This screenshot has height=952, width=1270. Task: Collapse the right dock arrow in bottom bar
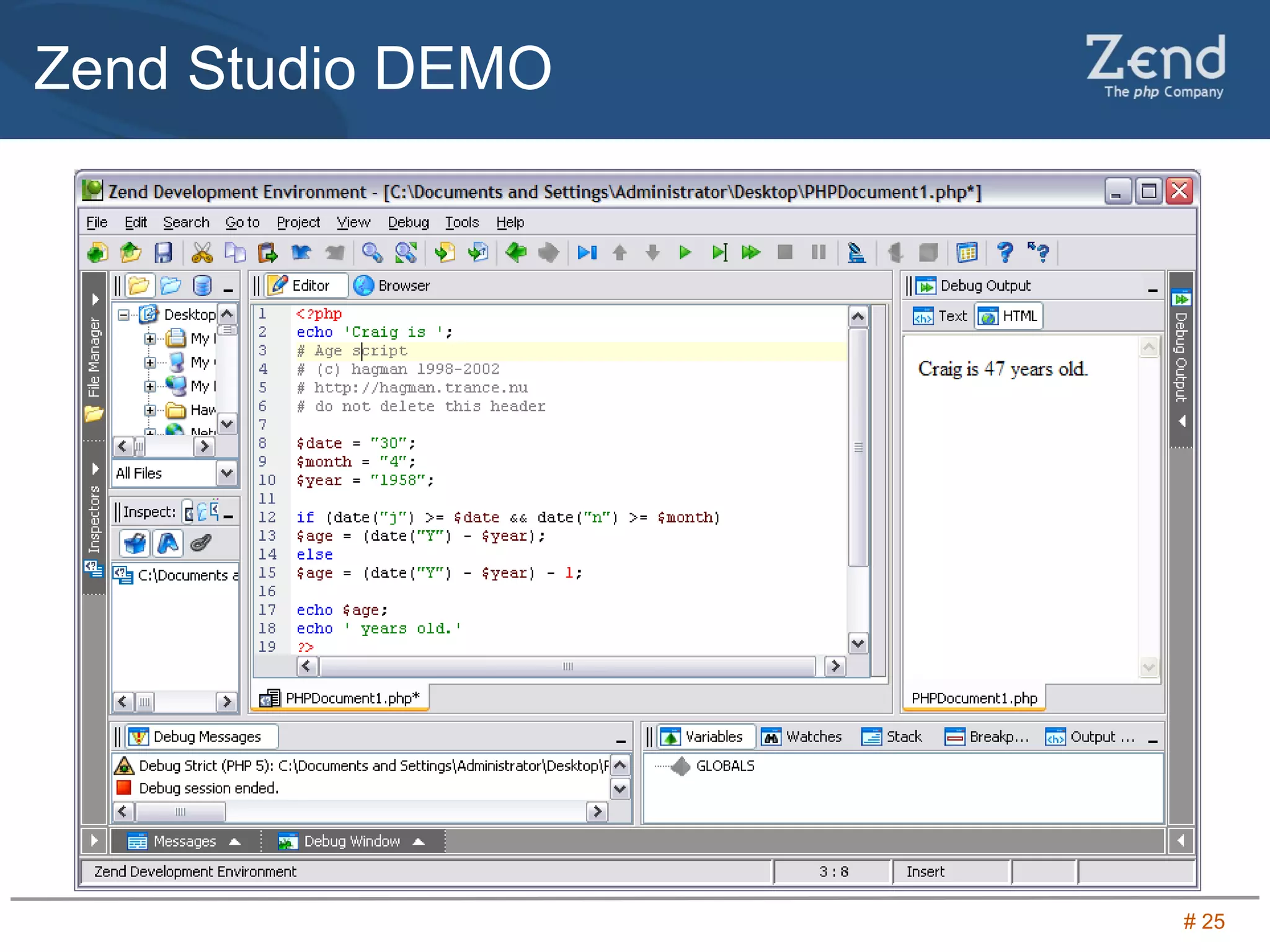(1181, 841)
